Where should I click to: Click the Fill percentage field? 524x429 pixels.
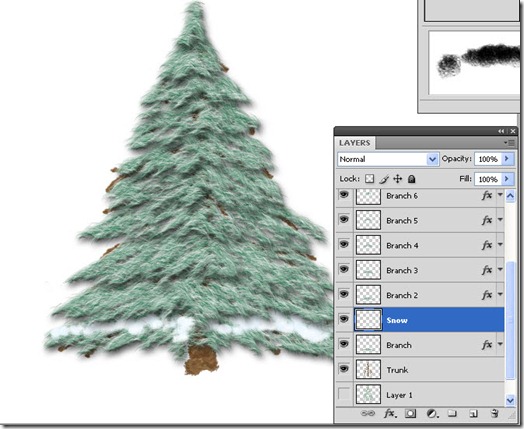(488, 179)
